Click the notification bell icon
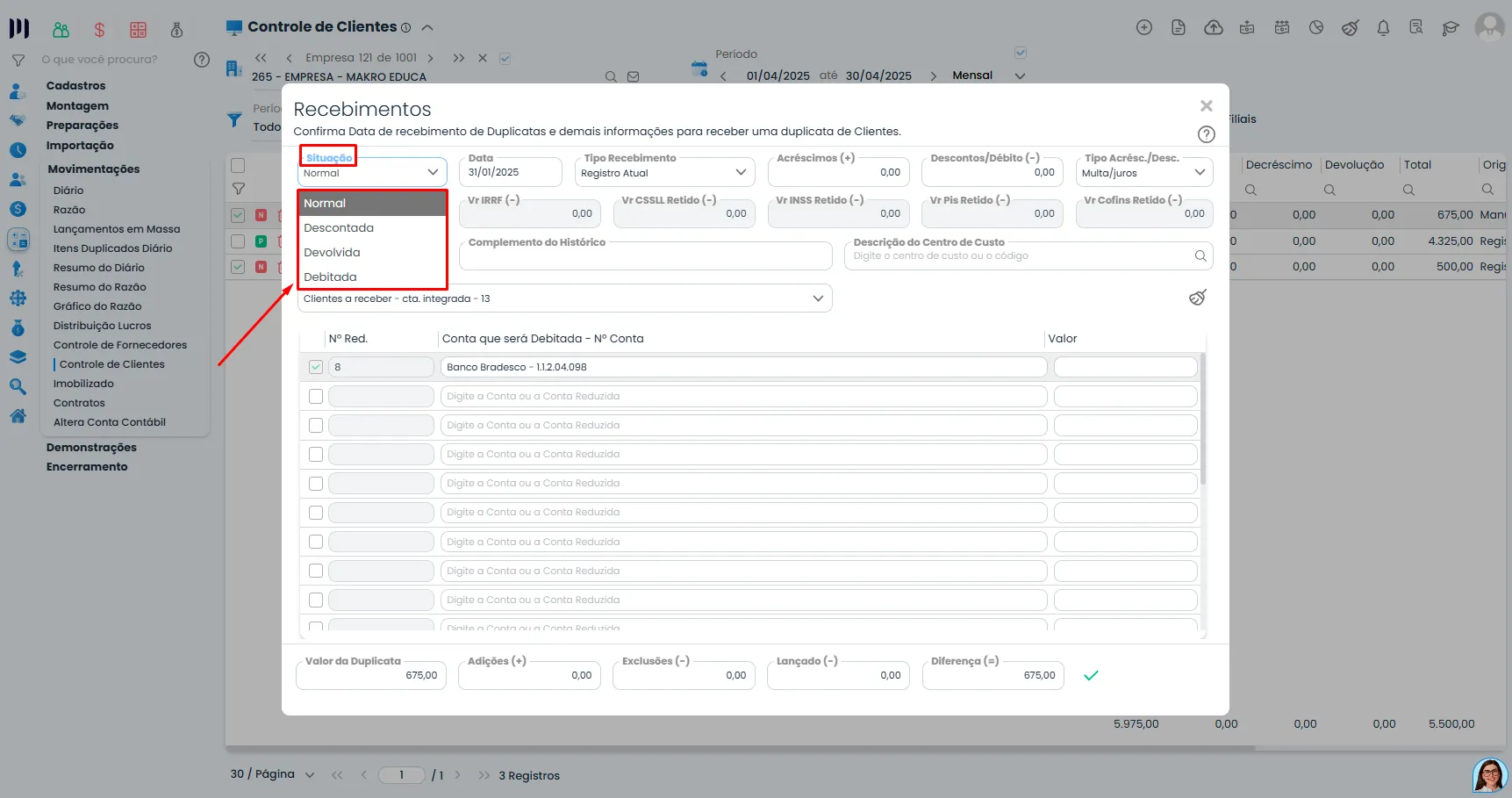 [1383, 28]
